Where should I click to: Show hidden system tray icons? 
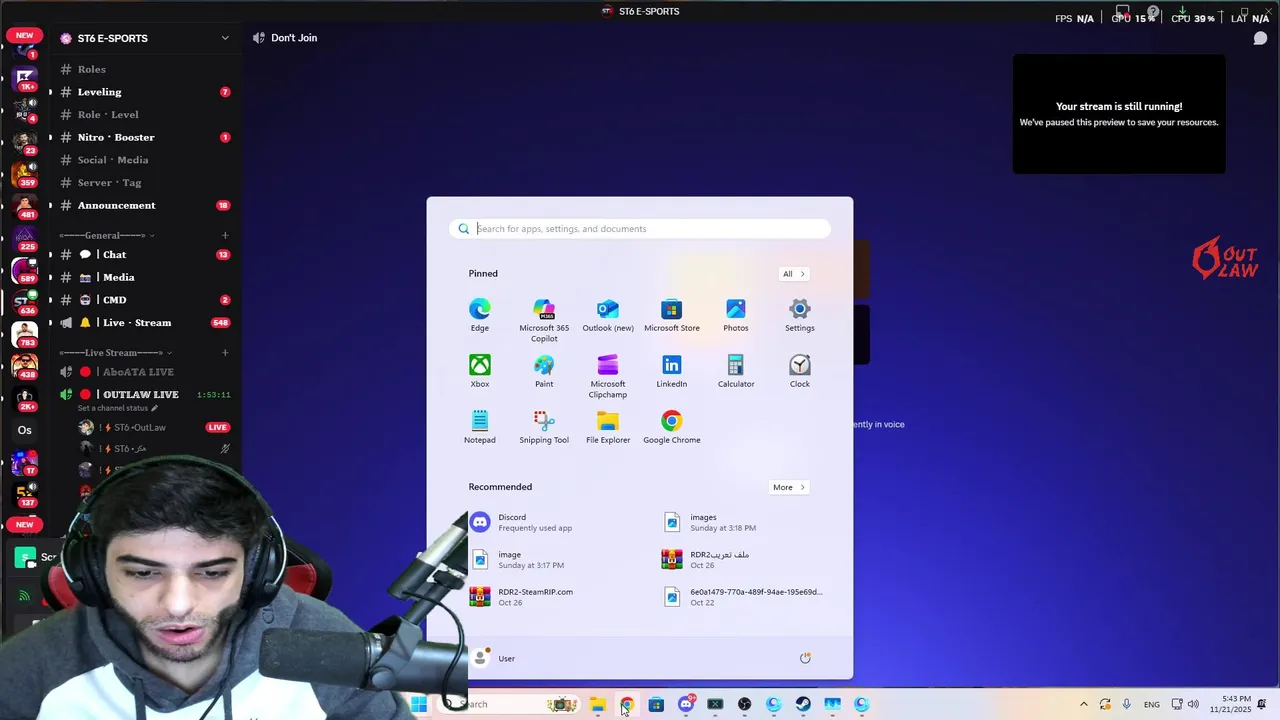click(x=1083, y=705)
